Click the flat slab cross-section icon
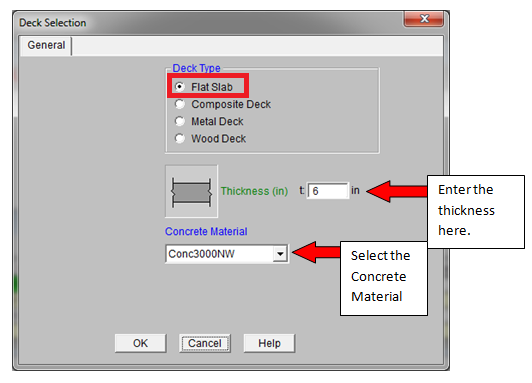Screen dimensions: 532x383 click(x=191, y=191)
